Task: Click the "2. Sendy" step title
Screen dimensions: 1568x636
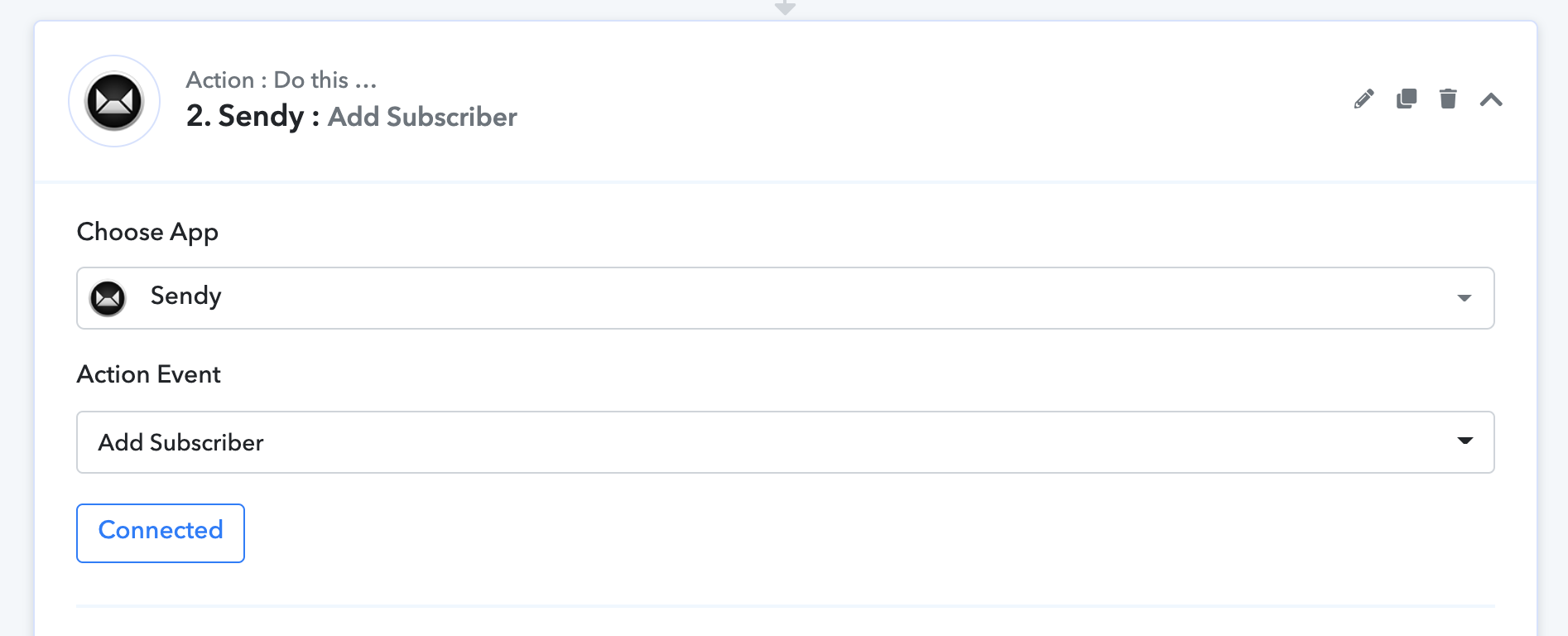Action: coord(245,116)
